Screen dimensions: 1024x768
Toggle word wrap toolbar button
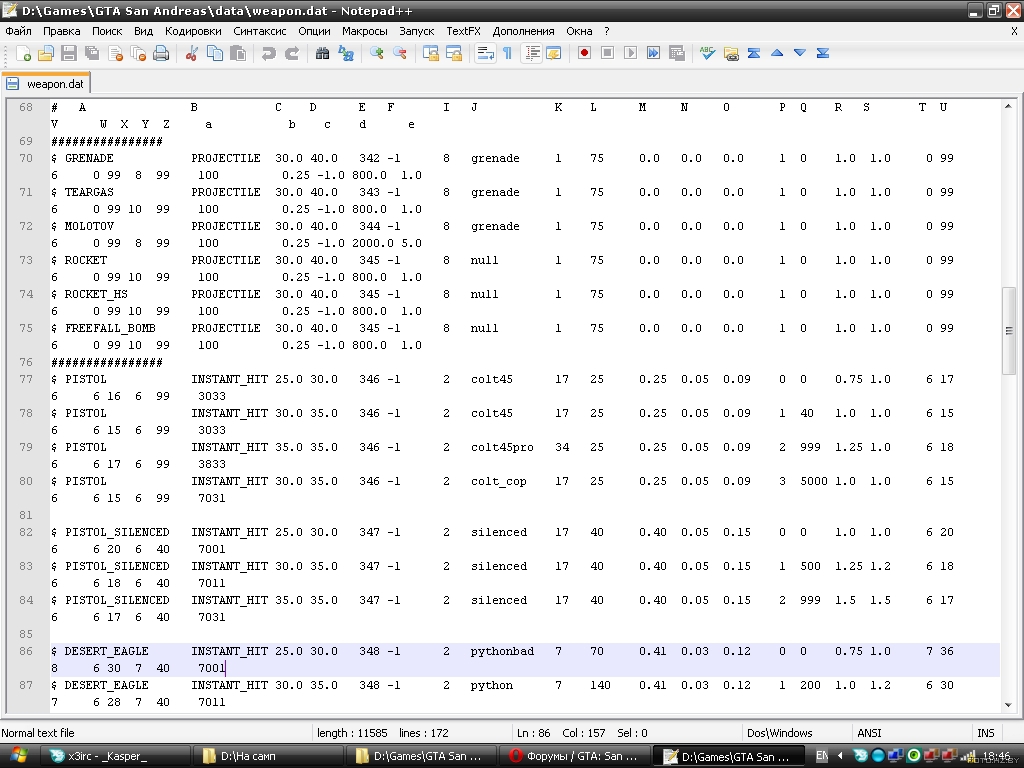[485, 54]
